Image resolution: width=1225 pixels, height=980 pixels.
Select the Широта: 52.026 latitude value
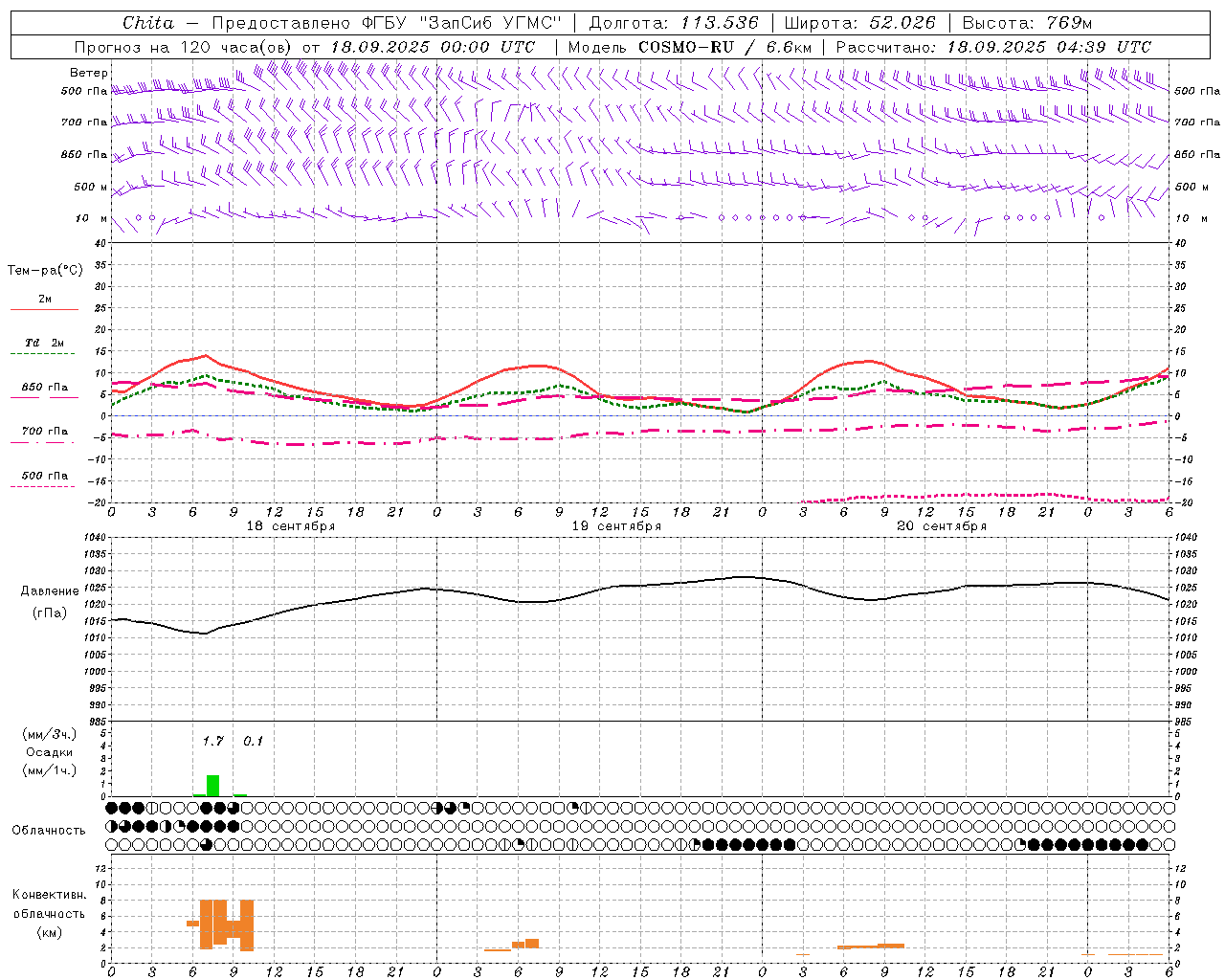(859, 23)
